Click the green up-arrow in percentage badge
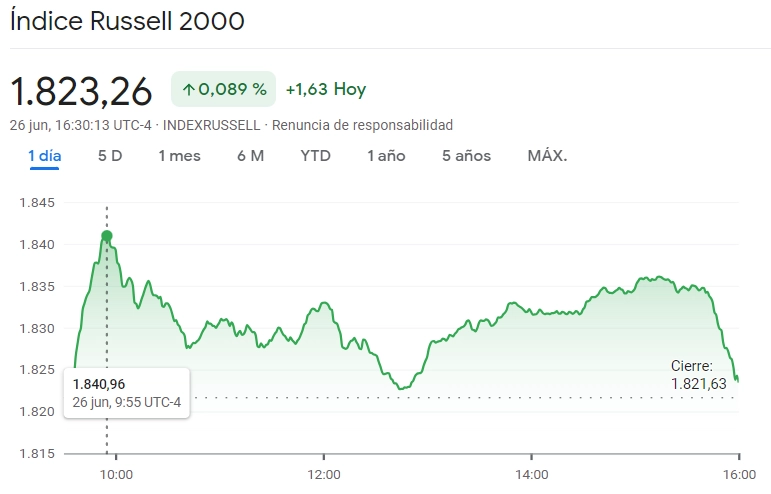Image resolution: width=771 pixels, height=494 pixels. pos(188,90)
